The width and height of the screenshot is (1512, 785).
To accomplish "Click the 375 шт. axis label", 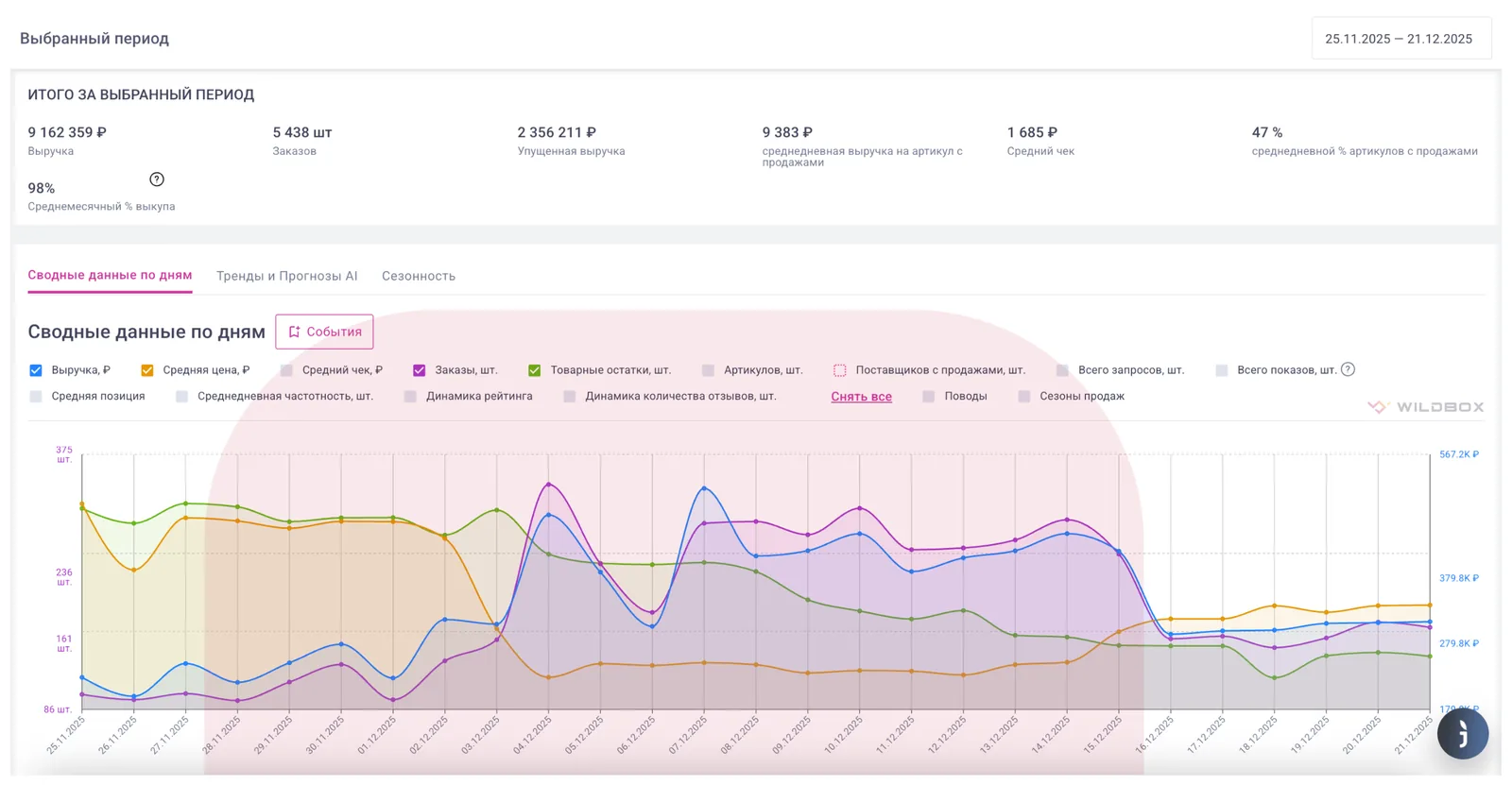I will pyautogui.click(x=64, y=454).
